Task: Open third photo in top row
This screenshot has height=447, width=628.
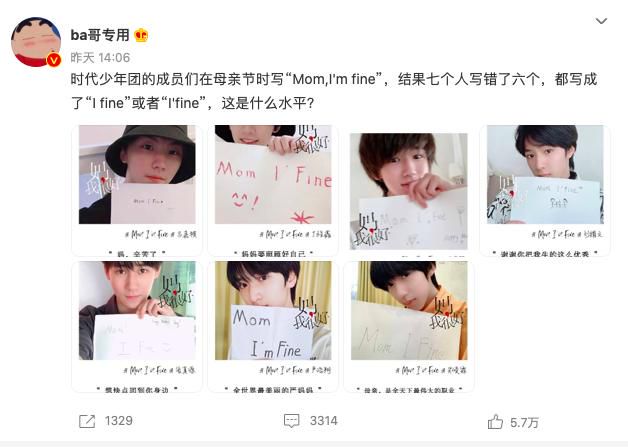Action: tap(409, 191)
